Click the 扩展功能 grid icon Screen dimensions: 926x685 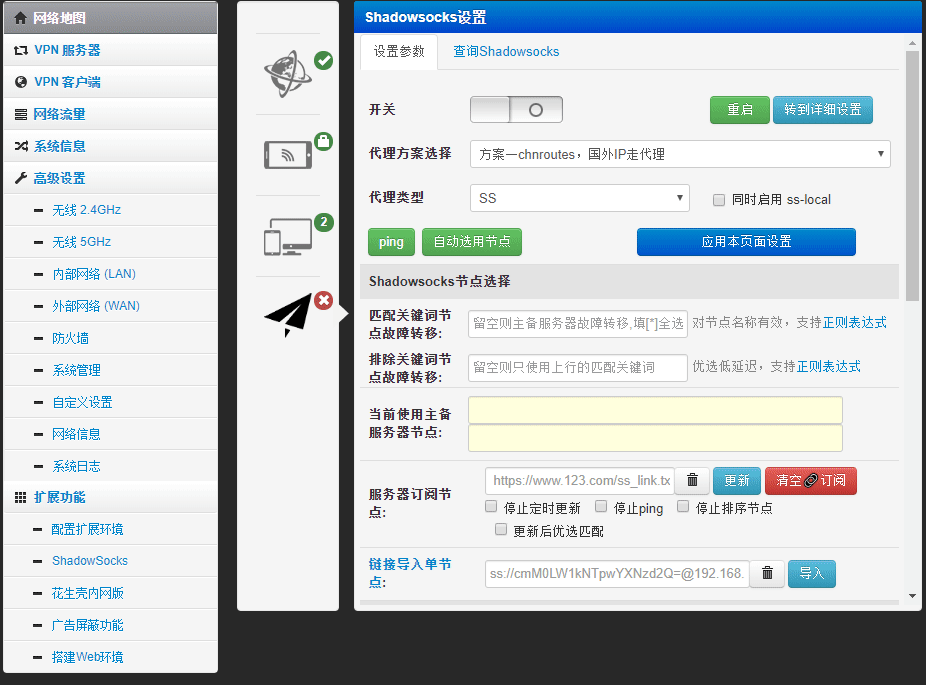click(x=21, y=497)
